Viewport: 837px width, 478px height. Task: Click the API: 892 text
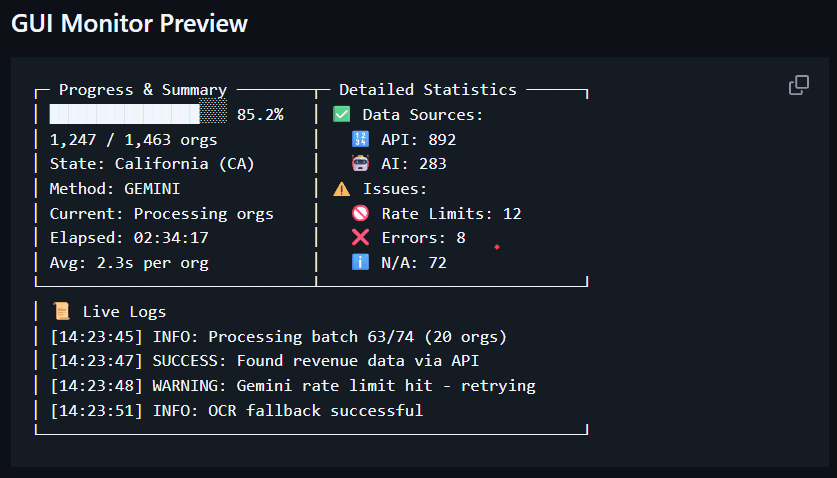418,140
